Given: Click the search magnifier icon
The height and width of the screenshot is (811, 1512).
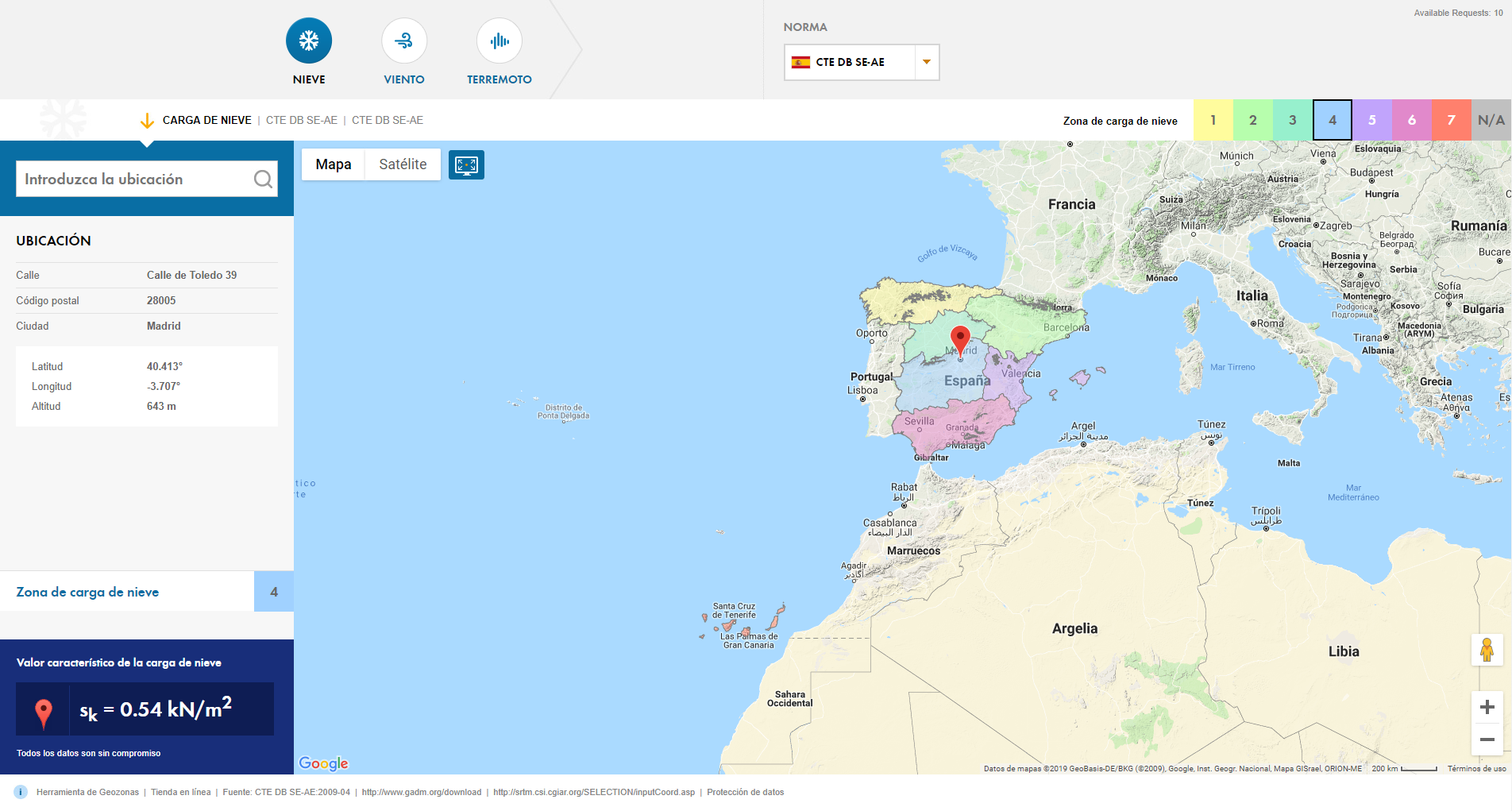Looking at the screenshot, I should pos(263,179).
